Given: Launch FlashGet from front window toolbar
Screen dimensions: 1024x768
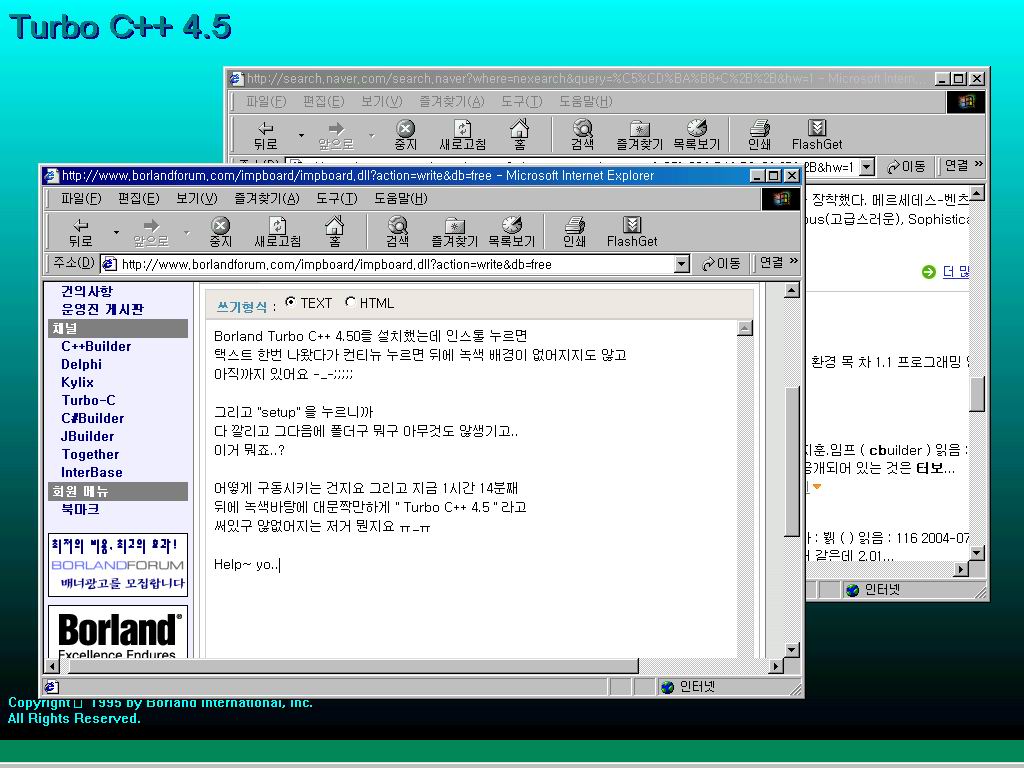Looking at the screenshot, I should point(632,231).
